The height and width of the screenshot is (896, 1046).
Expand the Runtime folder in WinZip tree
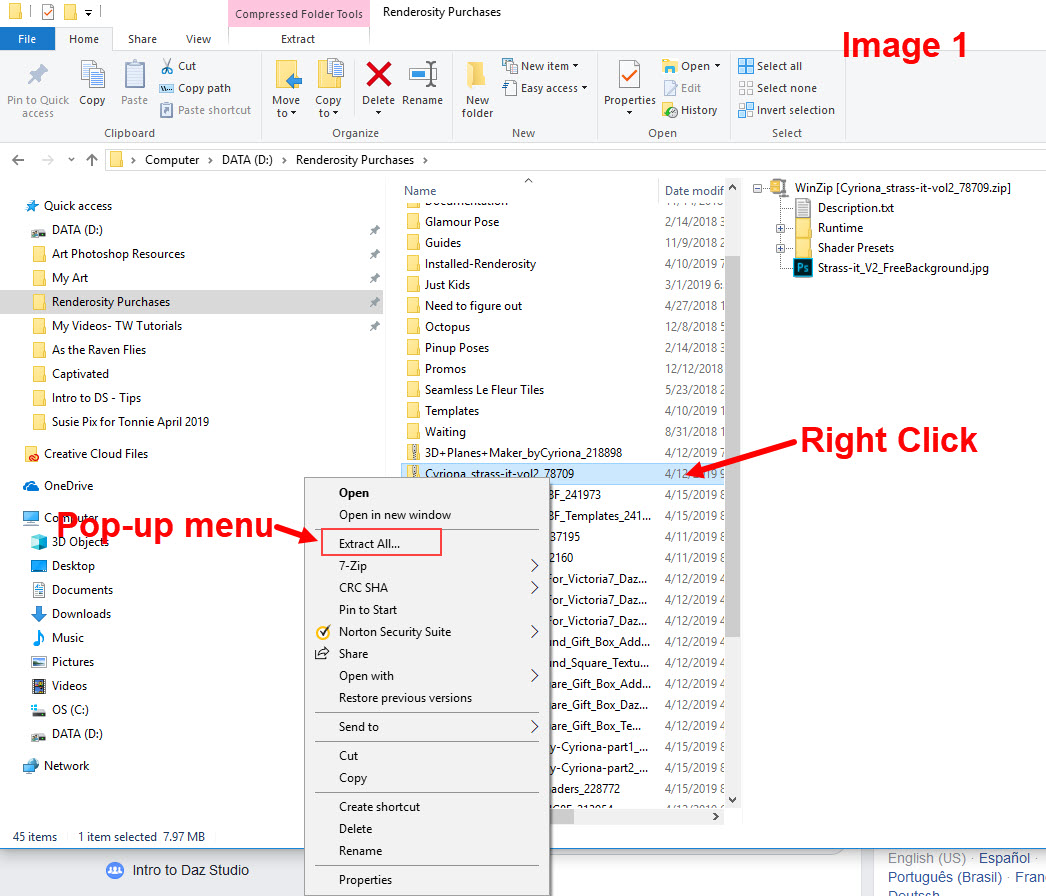pos(779,228)
